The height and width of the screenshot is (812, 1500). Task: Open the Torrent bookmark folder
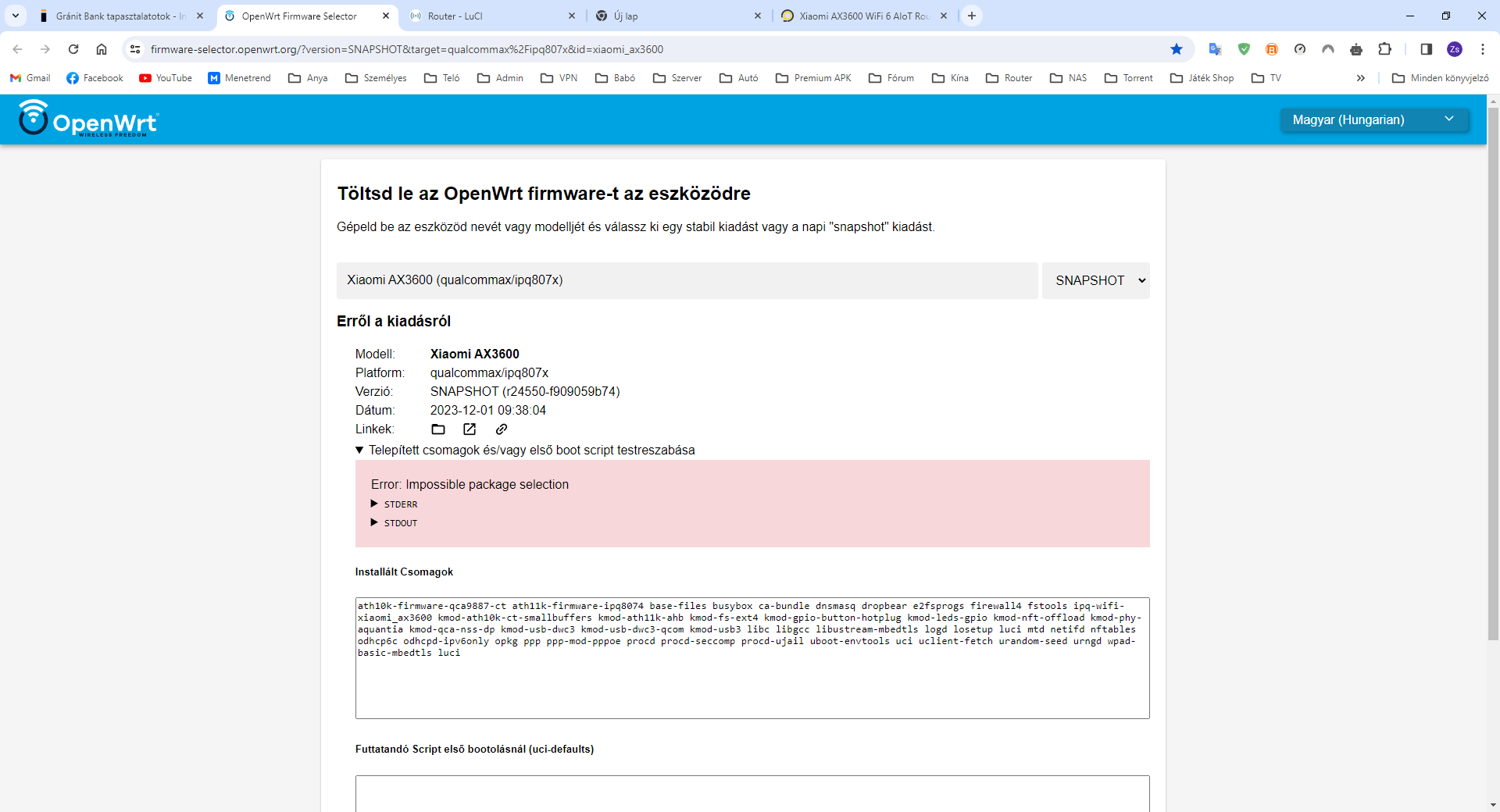[1129, 78]
